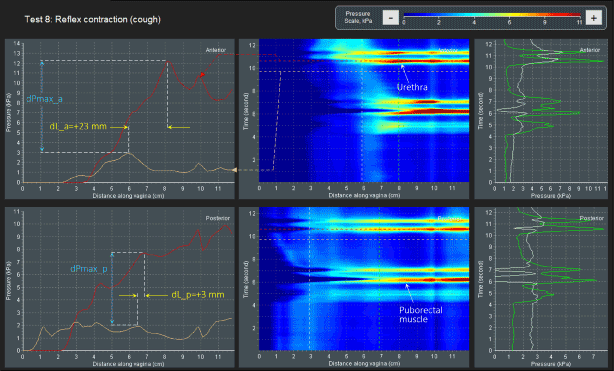Image resolution: width=614 pixels, height=371 pixels.
Task: Decrease pressure scale with the minus button
Action: pos(390,18)
